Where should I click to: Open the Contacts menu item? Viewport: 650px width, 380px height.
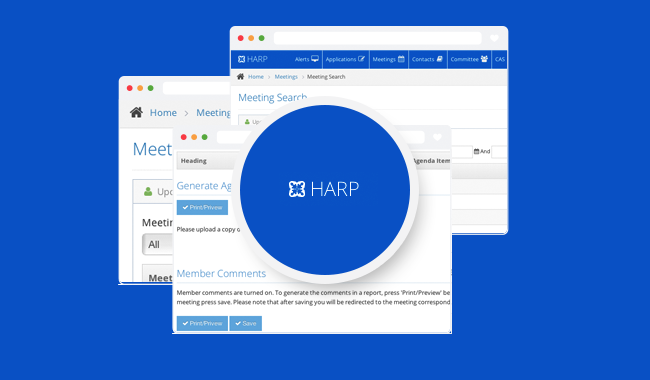[427, 59]
